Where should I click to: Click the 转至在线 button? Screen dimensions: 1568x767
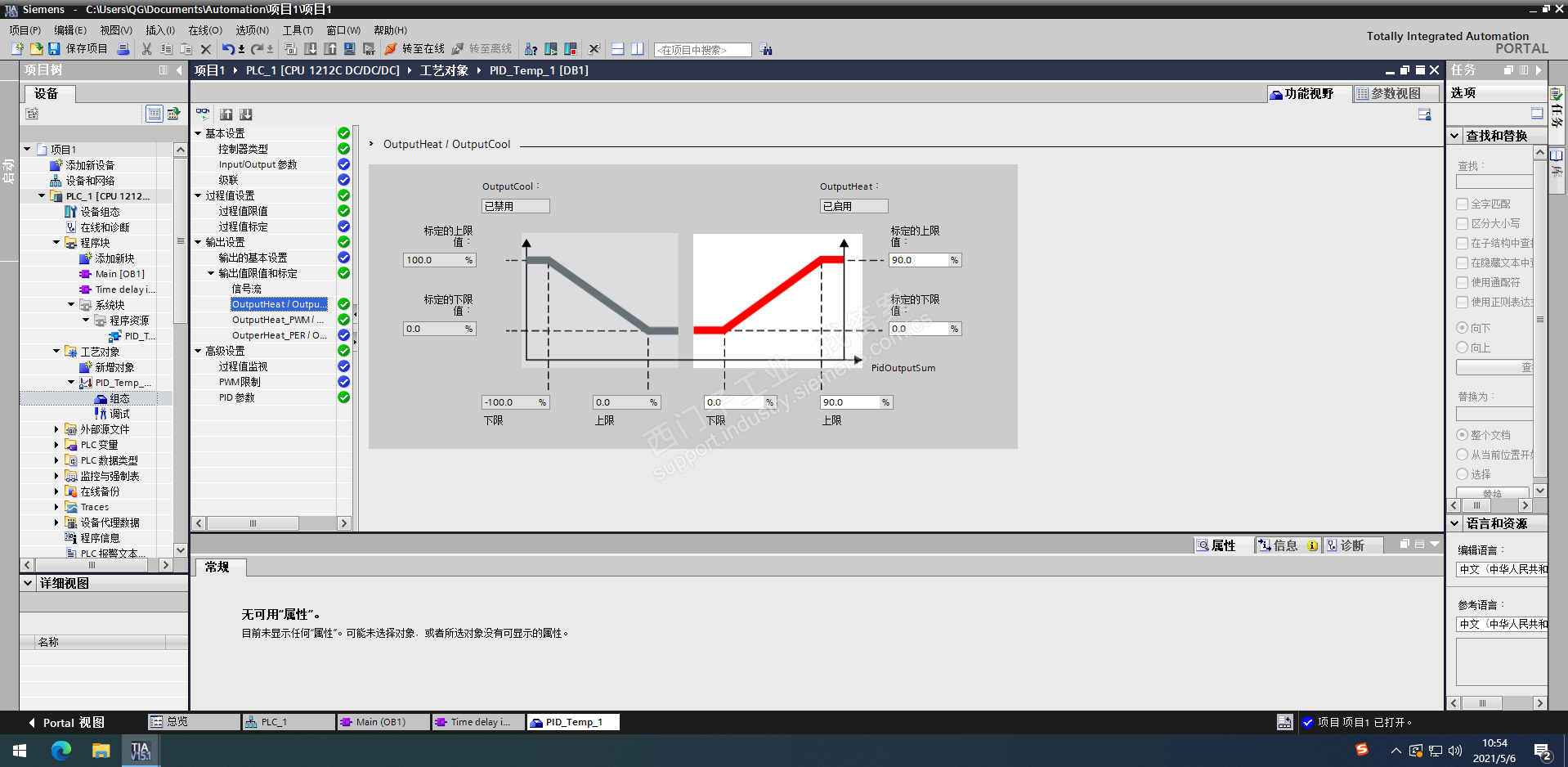click(415, 49)
